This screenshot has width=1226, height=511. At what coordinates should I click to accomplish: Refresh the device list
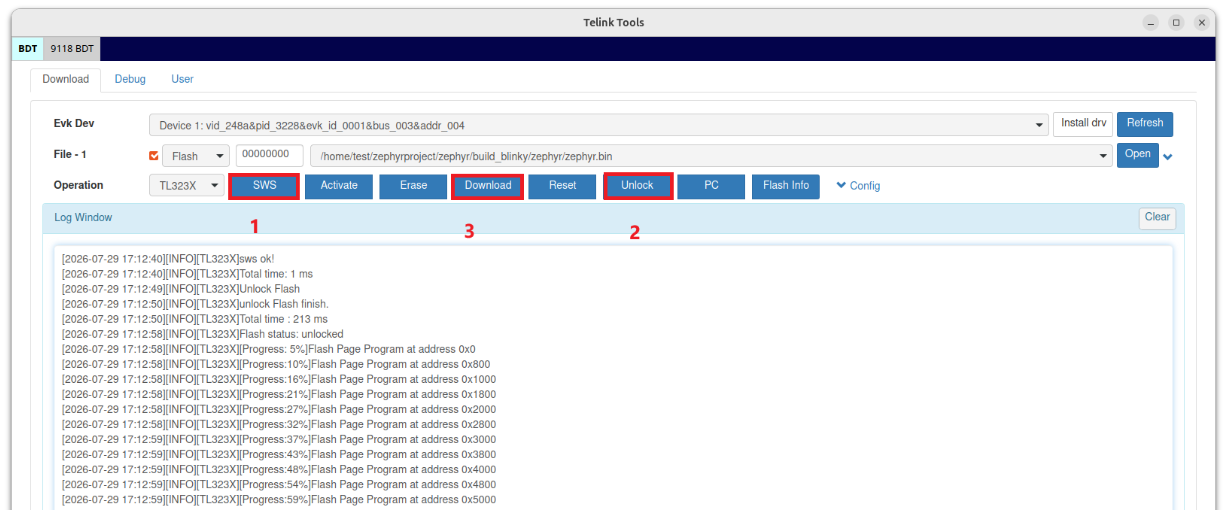click(1145, 124)
